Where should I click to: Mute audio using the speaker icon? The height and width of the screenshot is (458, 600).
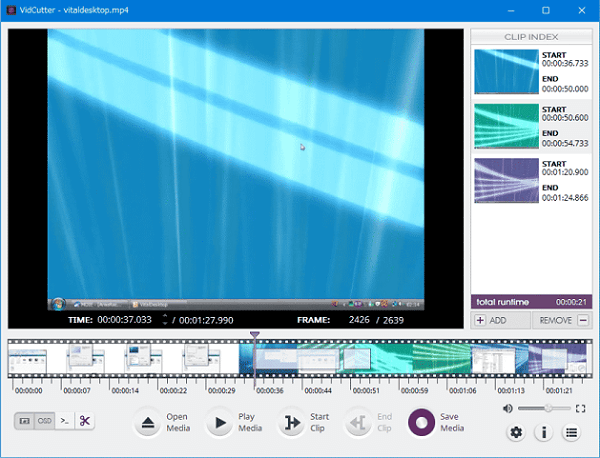tap(507, 409)
